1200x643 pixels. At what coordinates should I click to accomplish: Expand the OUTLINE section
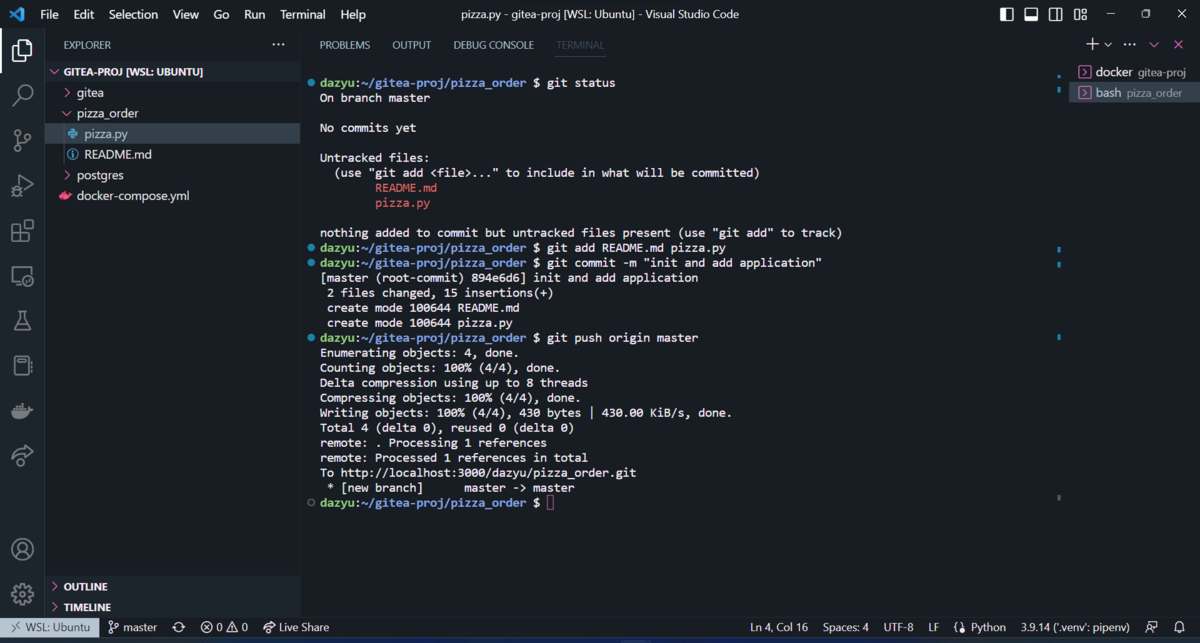click(x=172, y=587)
